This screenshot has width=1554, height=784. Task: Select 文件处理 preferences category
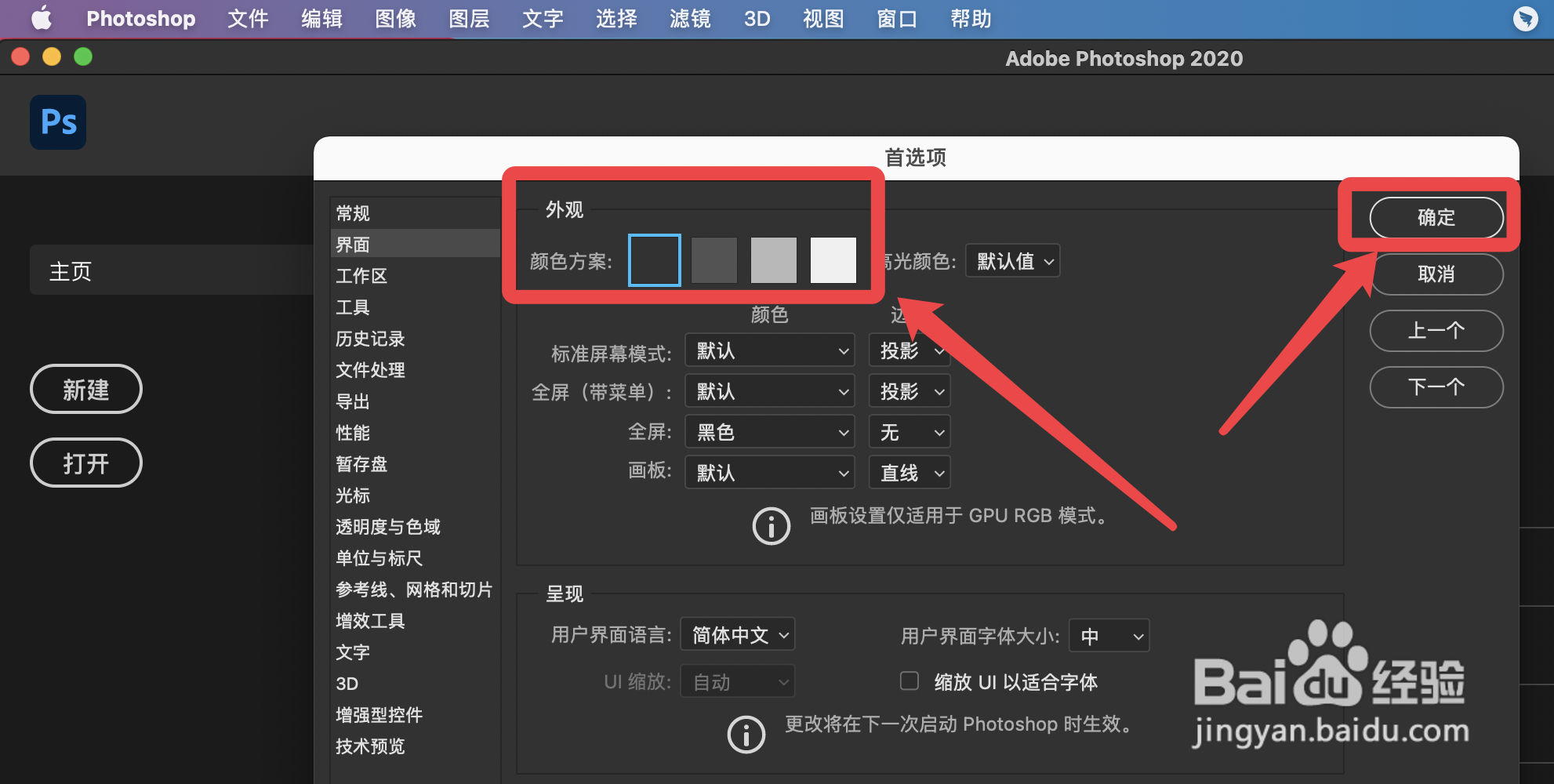(416, 369)
